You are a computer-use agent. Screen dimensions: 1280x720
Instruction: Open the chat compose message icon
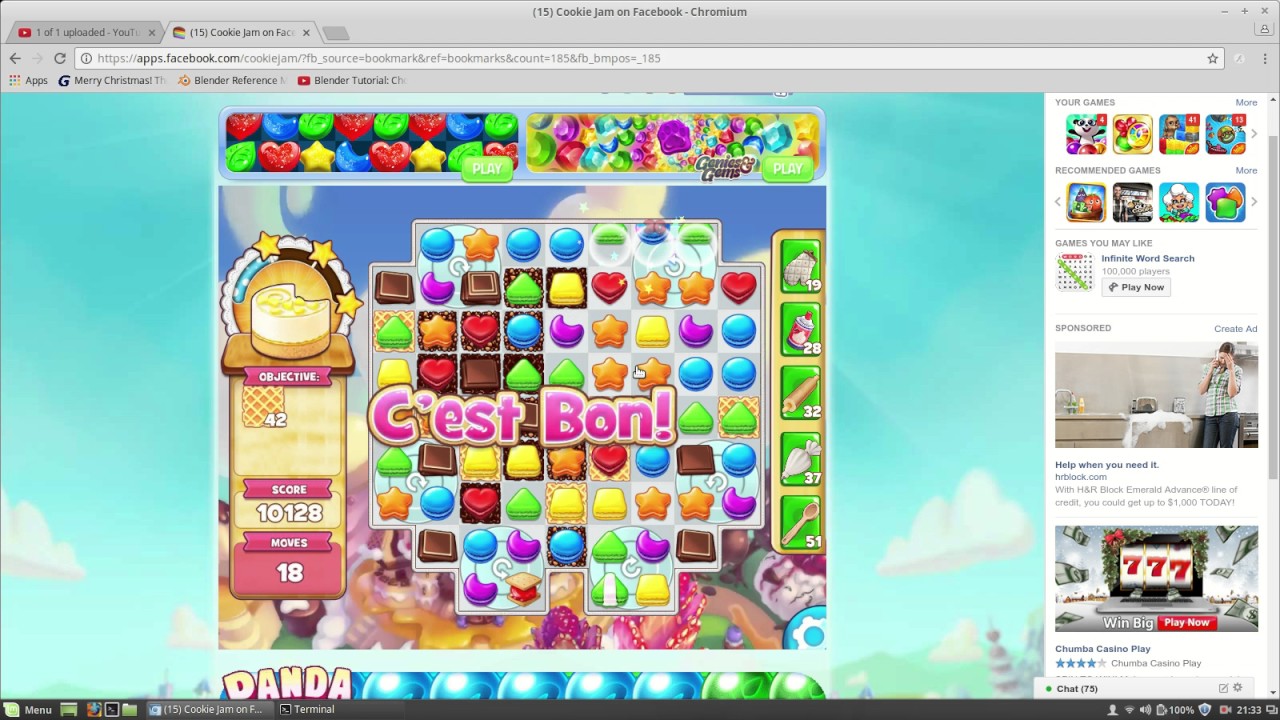1223,688
